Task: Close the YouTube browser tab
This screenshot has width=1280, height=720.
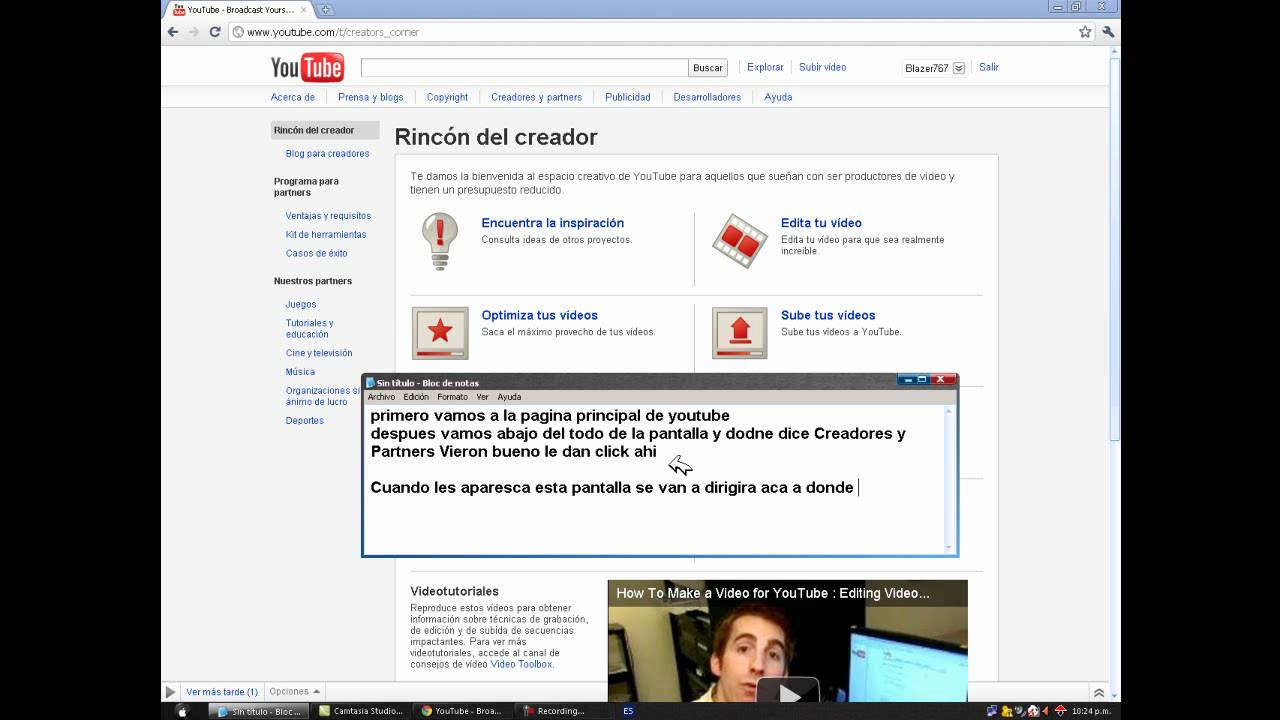Action: point(303,10)
